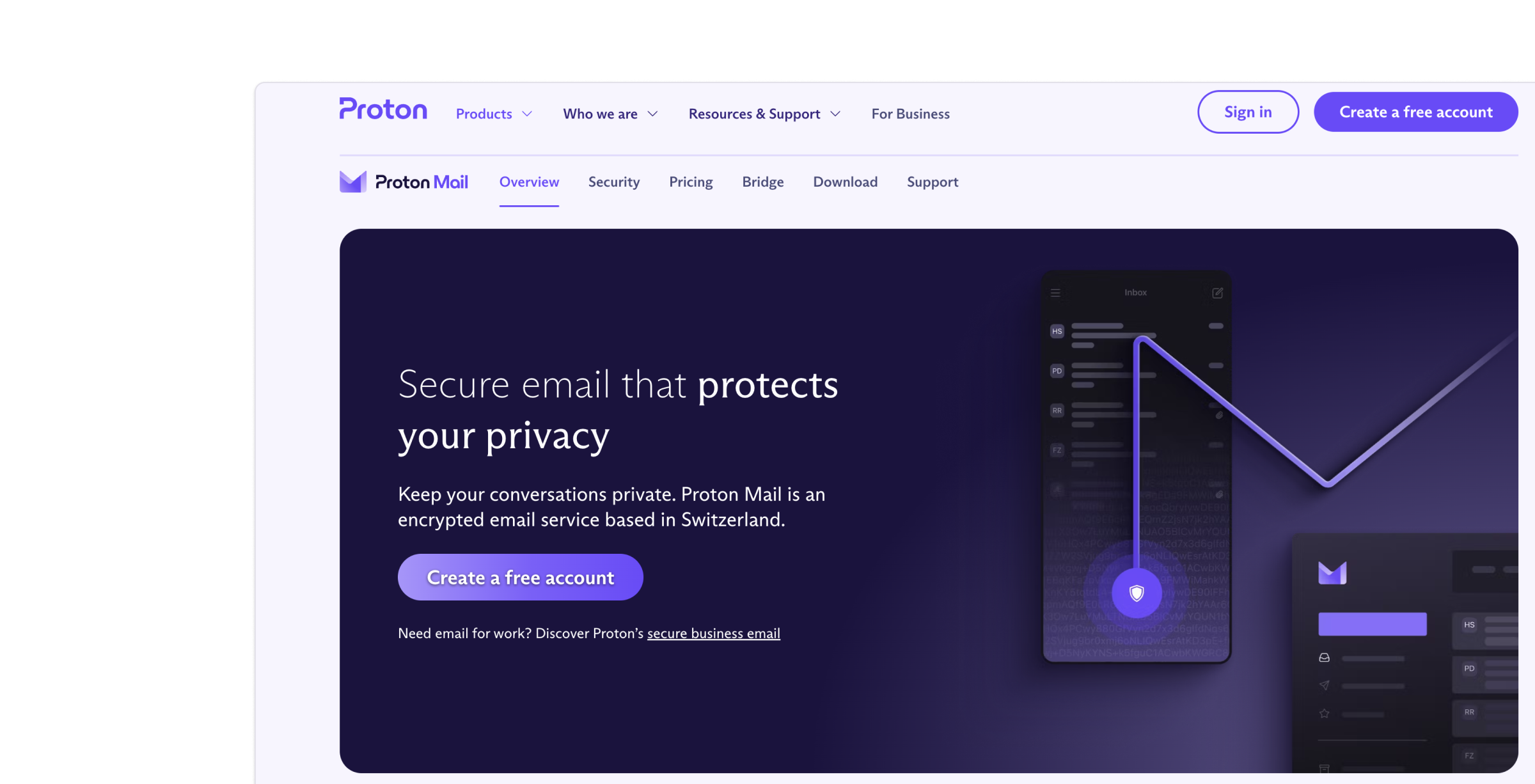Image resolution: width=1535 pixels, height=784 pixels.
Task: Go to the Bridge tab
Action: [x=763, y=182]
